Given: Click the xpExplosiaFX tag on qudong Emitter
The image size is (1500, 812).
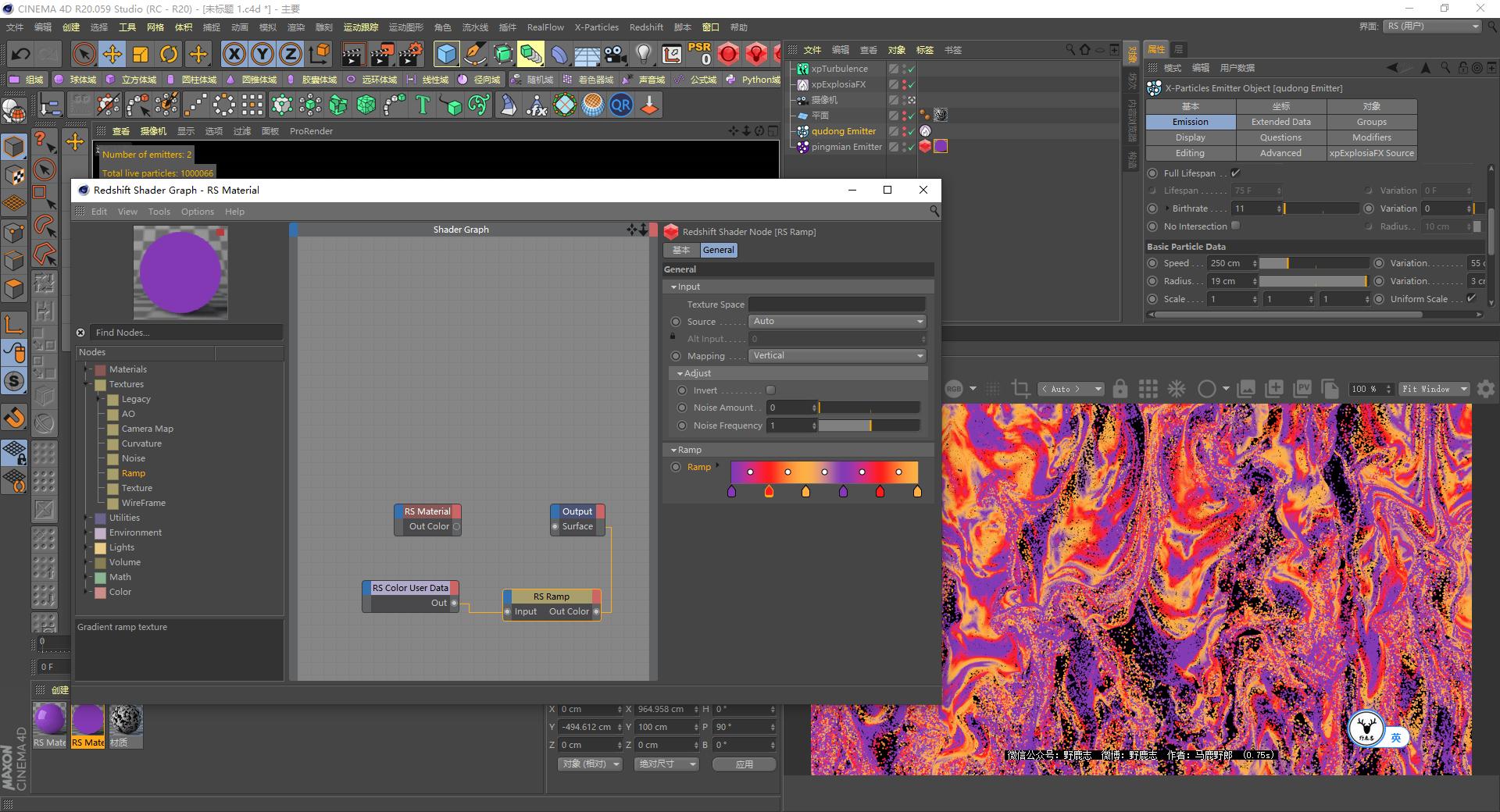Looking at the screenshot, I should 926,131.
